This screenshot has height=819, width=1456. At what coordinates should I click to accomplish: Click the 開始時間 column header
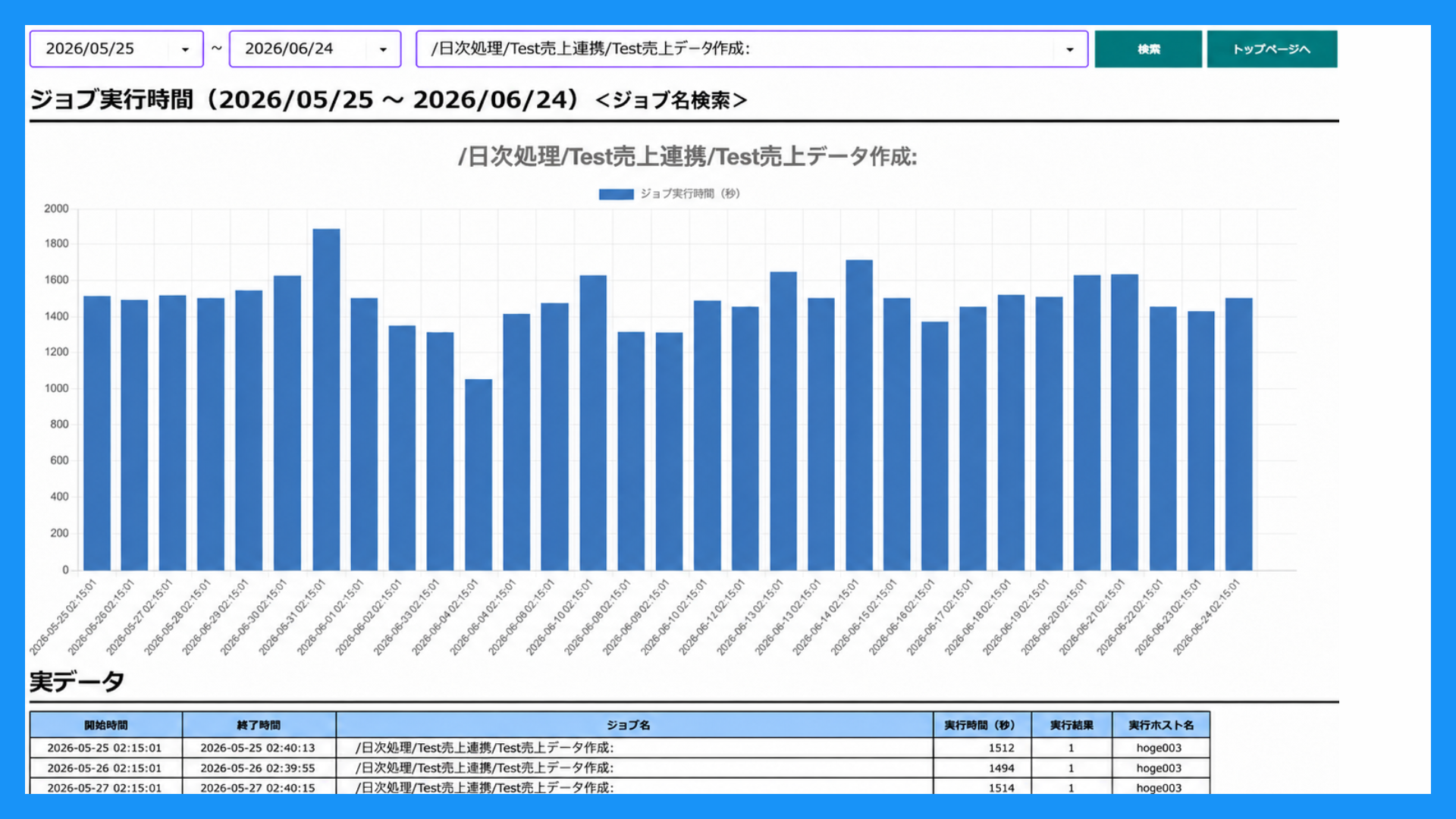(106, 725)
